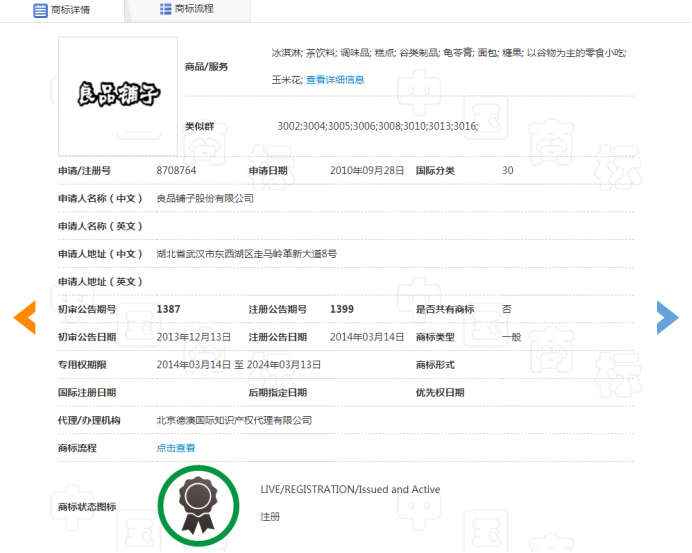Click applicant name 良品铺子股份有限公司

pos(205,198)
